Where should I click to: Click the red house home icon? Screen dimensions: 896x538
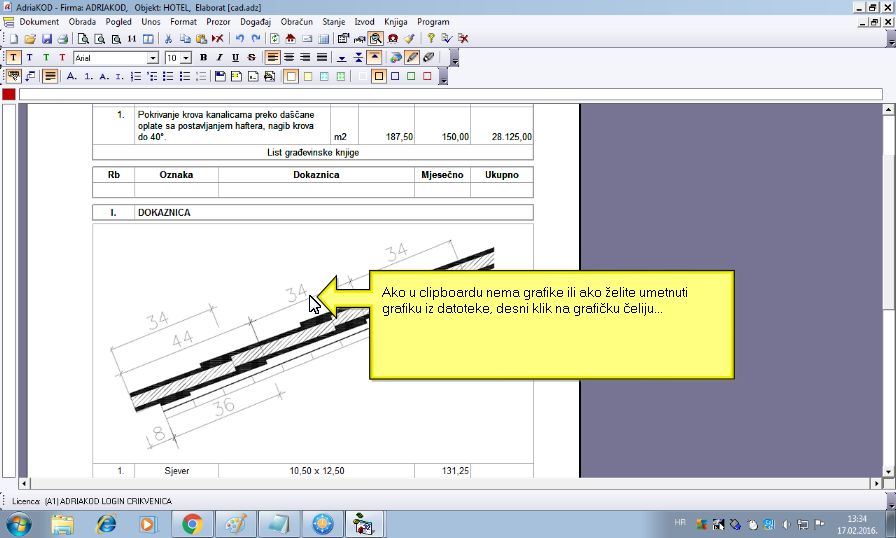(x=290, y=39)
